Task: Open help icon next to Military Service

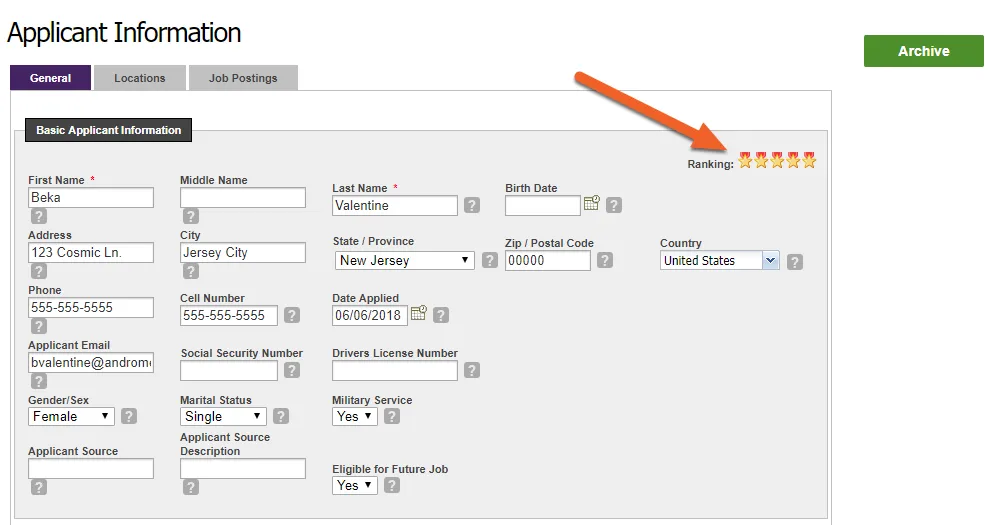Action: click(x=392, y=416)
